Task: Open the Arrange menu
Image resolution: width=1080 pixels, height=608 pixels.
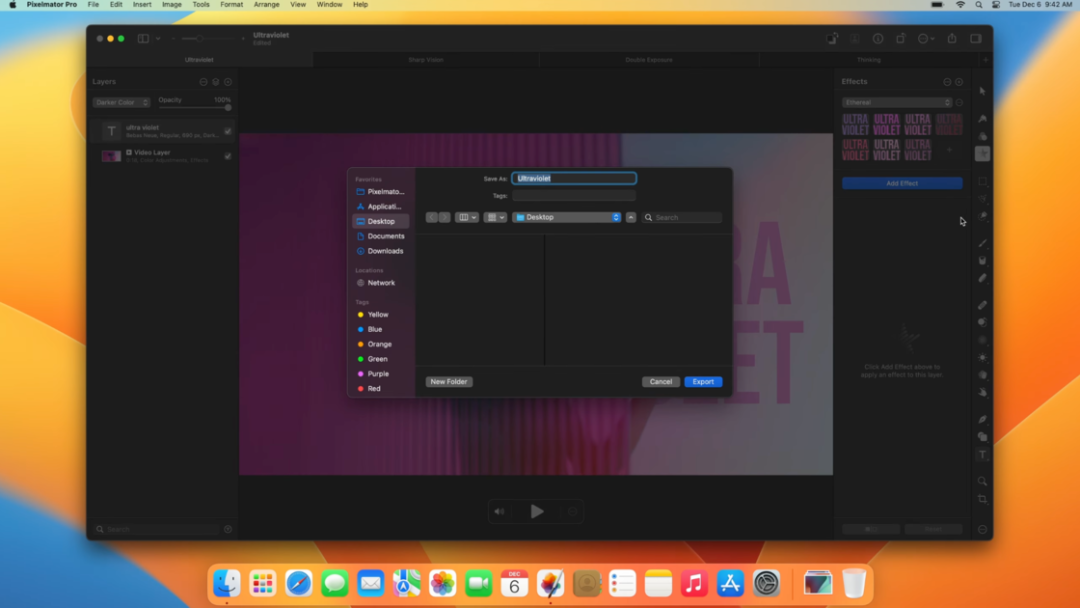Action: coord(267,5)
